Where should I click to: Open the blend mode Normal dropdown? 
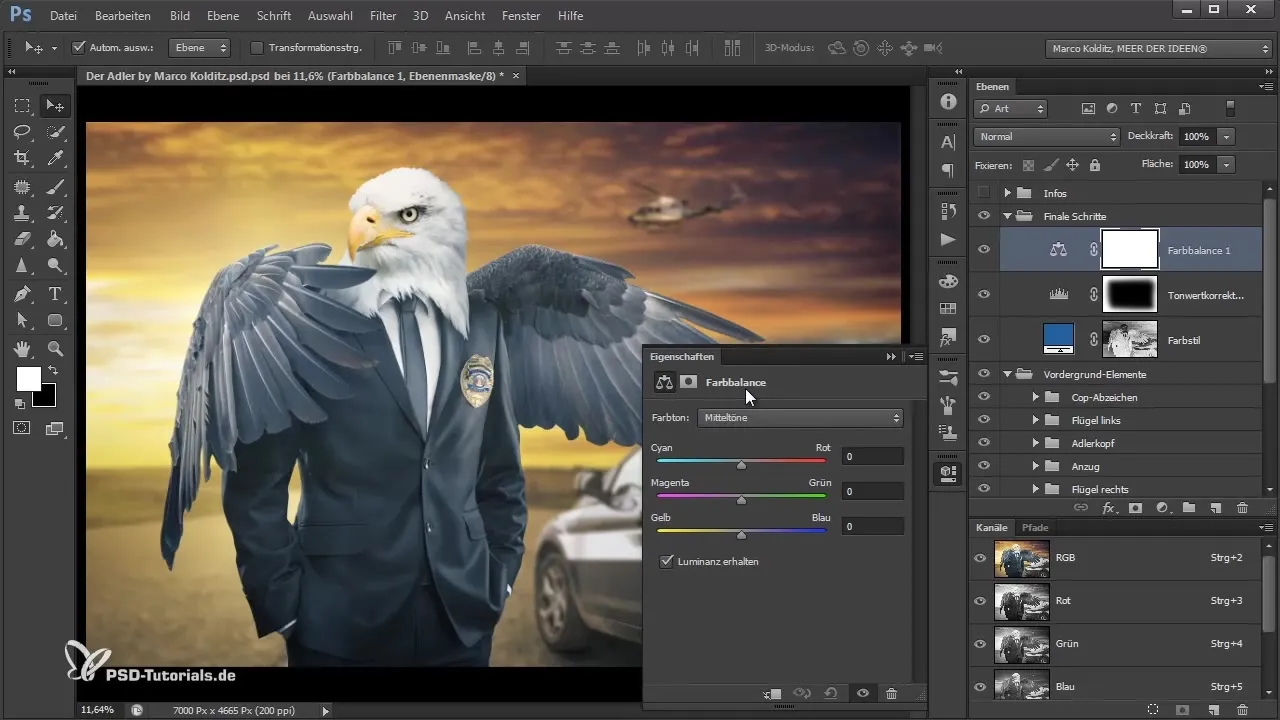[1047, 136]
